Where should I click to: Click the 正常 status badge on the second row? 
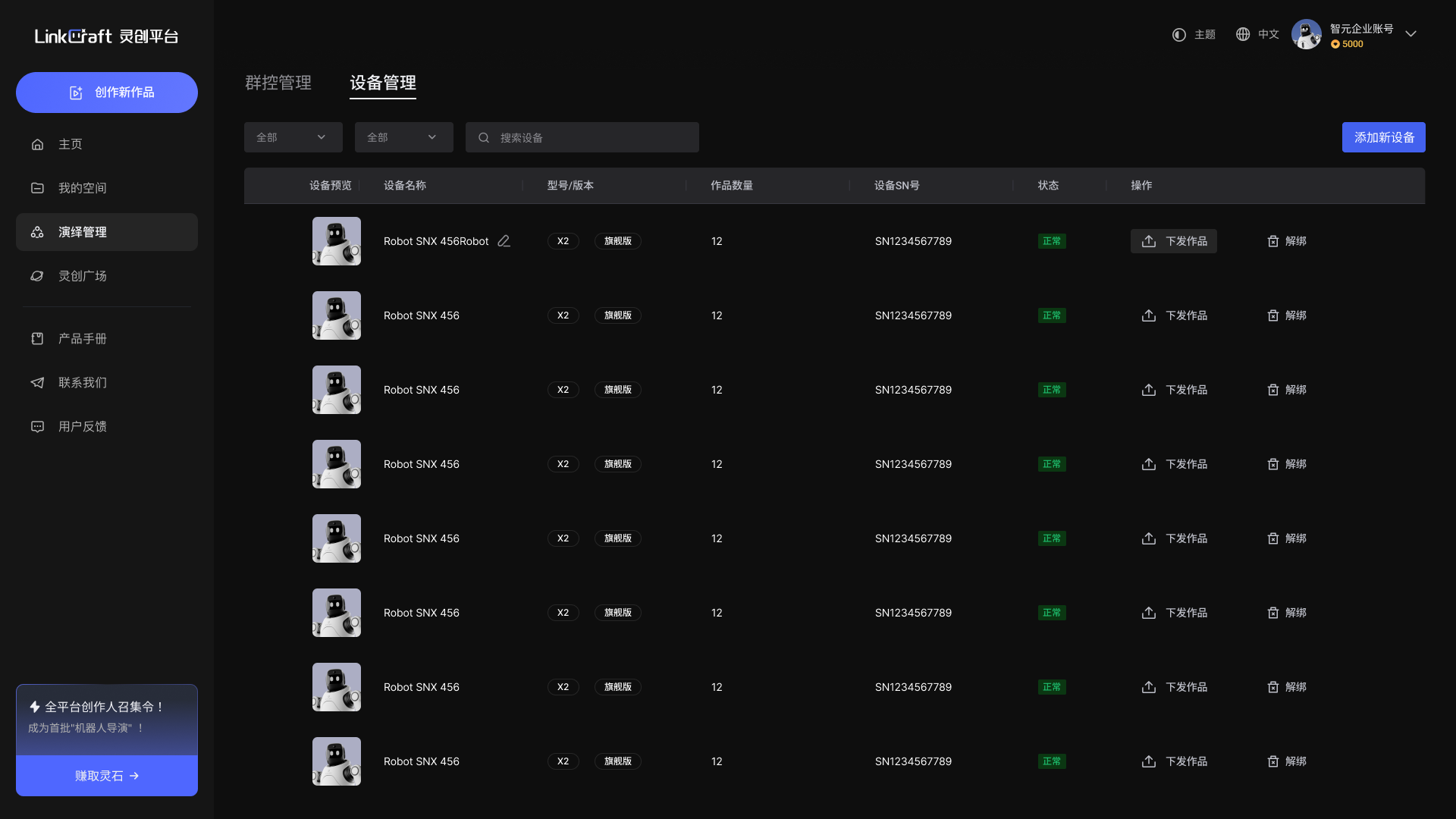(x=1052, y=315)
